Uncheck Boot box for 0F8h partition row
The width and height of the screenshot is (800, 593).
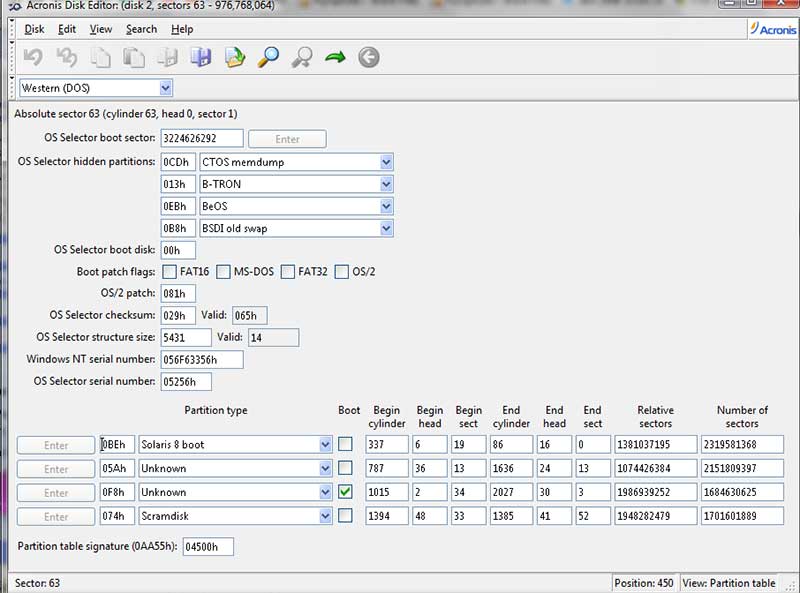345,492
